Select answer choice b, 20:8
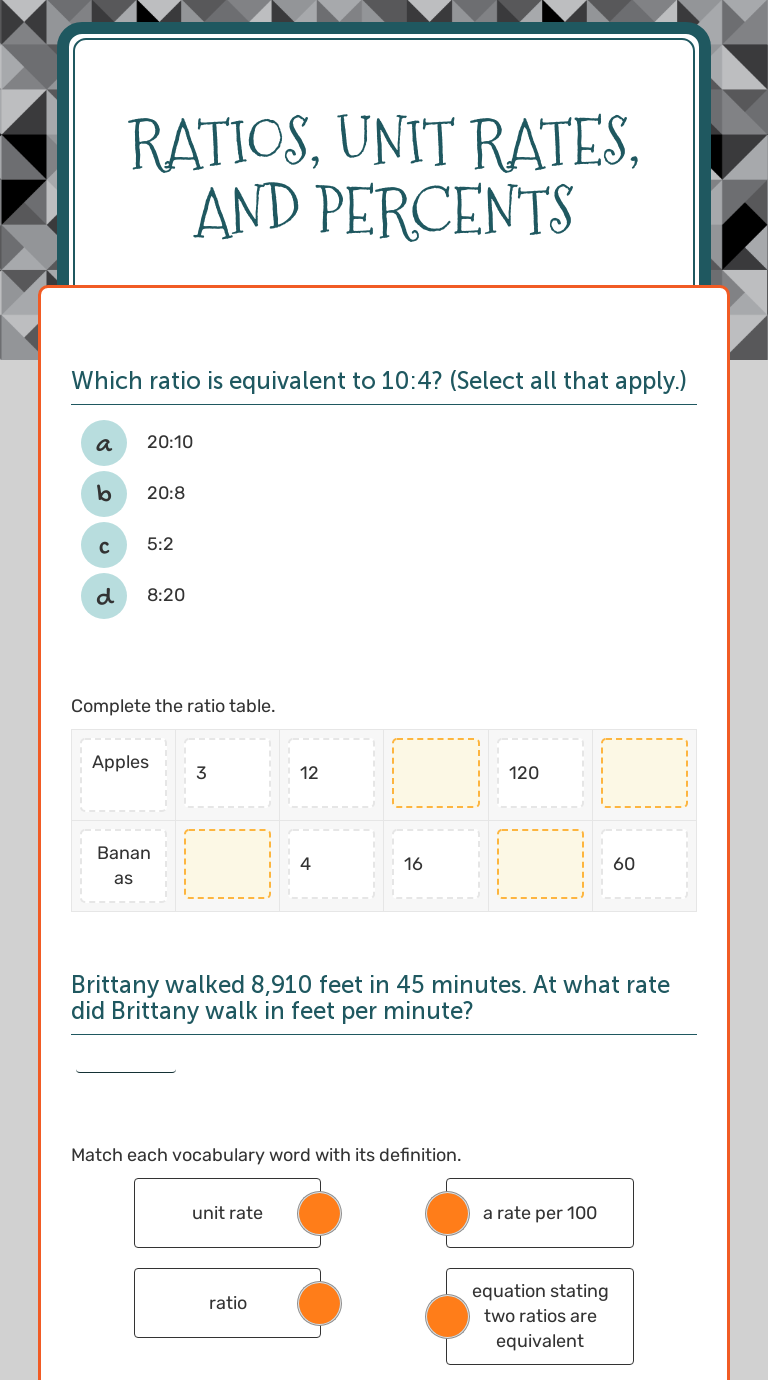The image size is (768, 1380). pyautogui.click(x=104, y=493)
